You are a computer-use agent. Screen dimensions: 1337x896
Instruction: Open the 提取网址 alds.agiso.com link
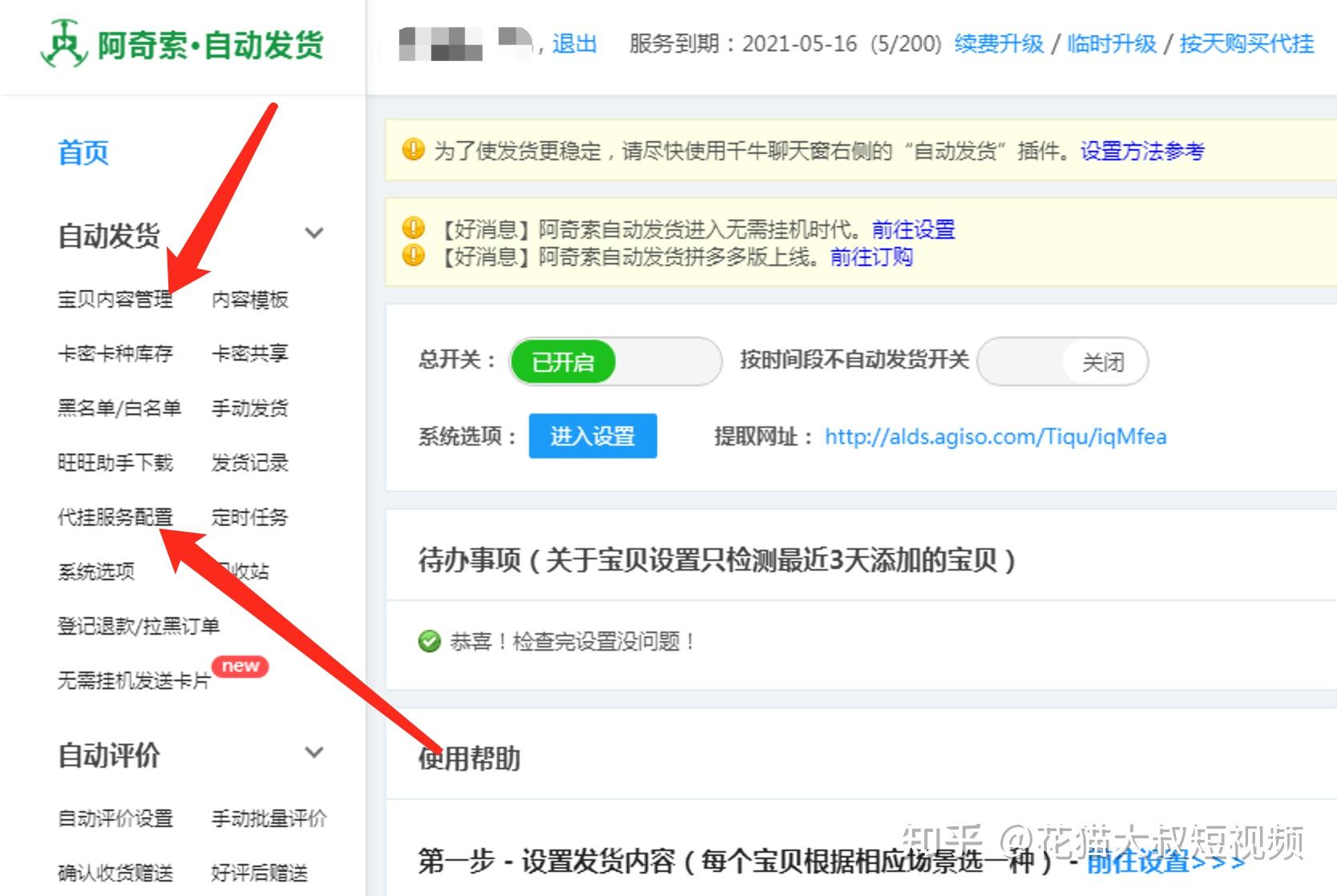[996, 437]
